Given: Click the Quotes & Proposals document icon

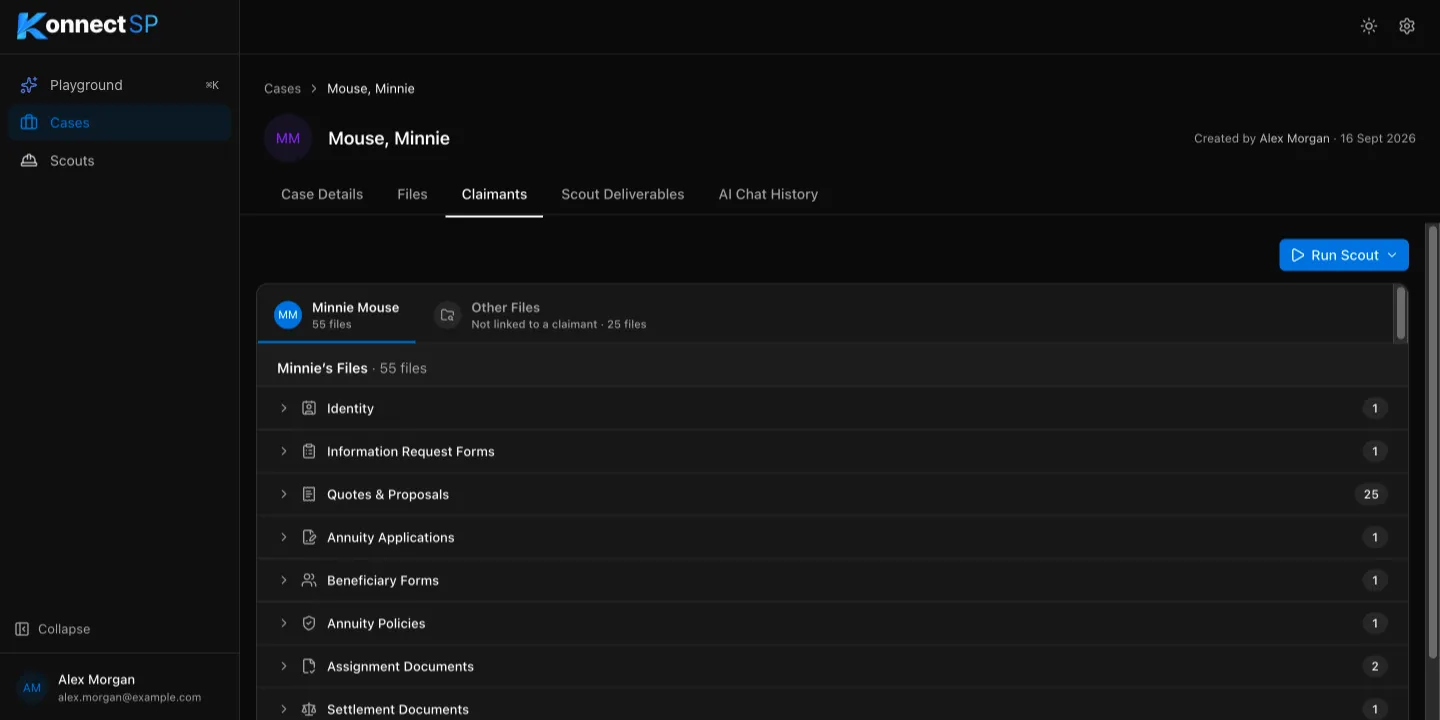Looking at the screenshot, I should [309, 494].
